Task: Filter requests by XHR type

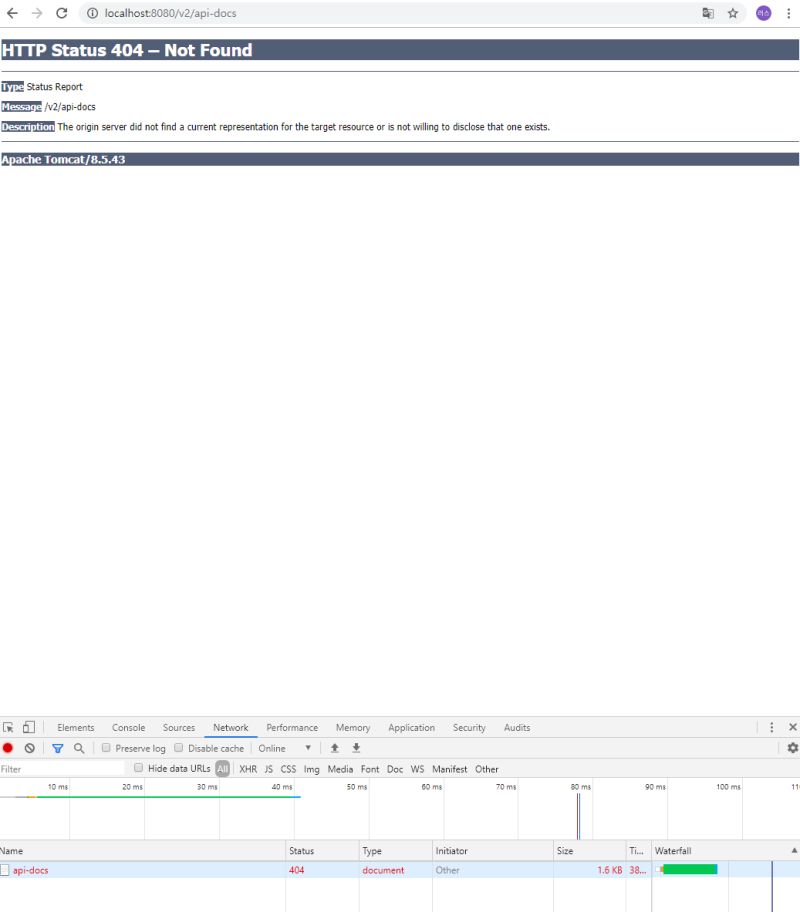Action: [248, 768]
